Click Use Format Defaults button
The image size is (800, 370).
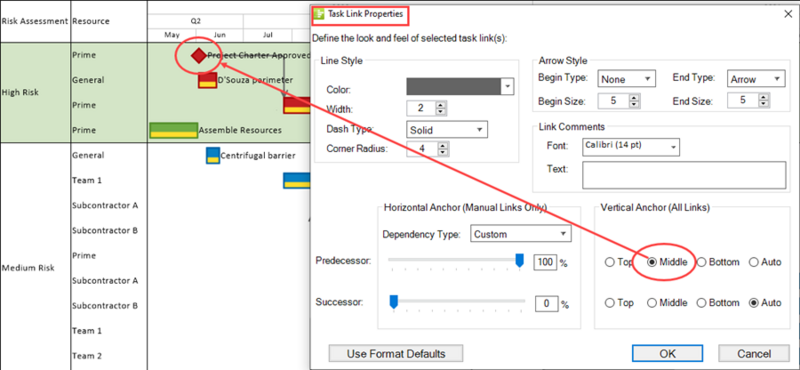click(x=396, y=354)
